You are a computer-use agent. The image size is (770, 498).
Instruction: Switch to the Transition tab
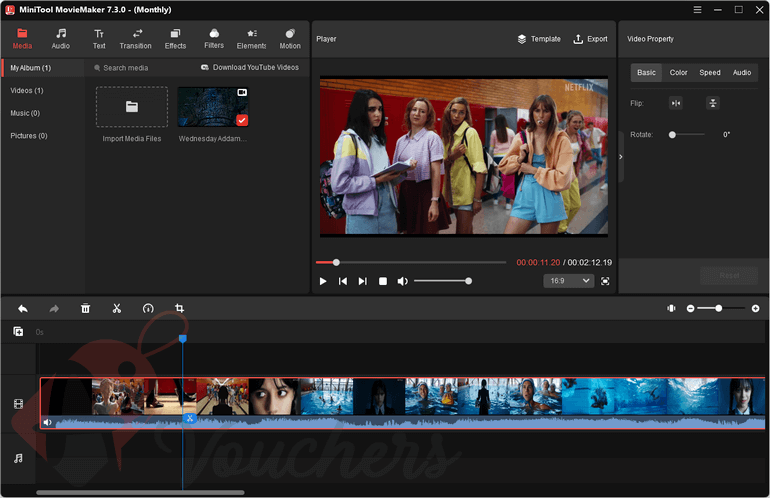point(135,38)
